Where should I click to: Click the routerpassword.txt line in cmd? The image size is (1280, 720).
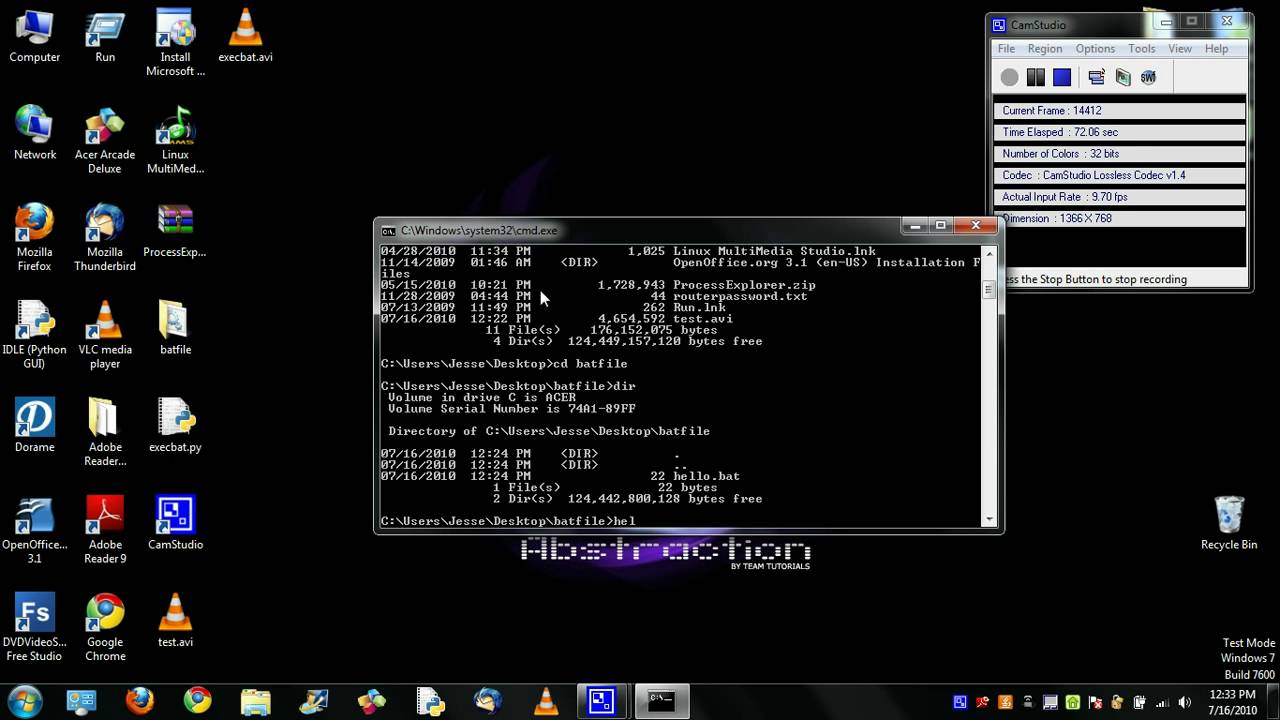pos(594,296)
